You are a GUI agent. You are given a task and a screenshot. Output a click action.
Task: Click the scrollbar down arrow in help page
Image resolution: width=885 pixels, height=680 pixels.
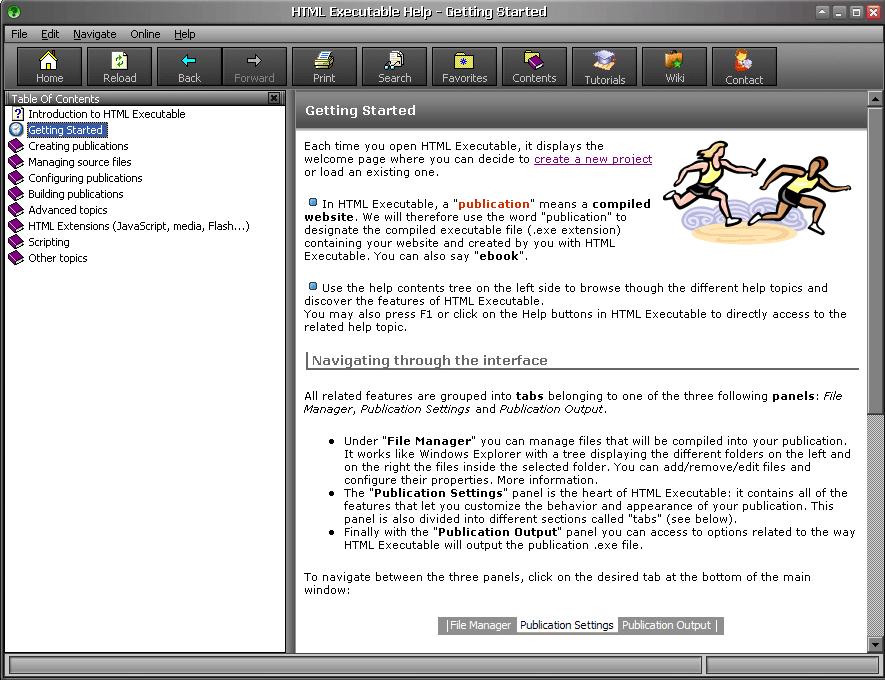click(x=875, y=644)
